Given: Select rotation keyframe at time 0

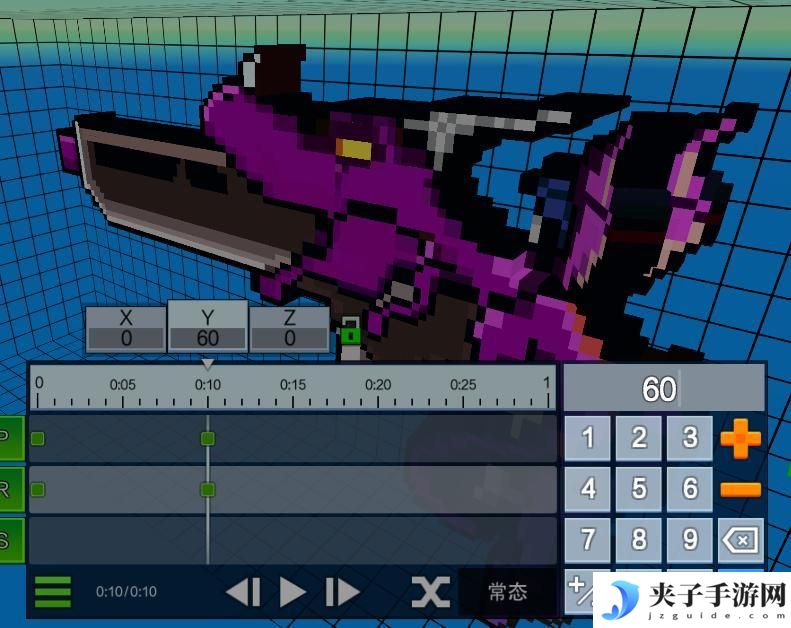Looking at the screenshot, I should 38,489.
